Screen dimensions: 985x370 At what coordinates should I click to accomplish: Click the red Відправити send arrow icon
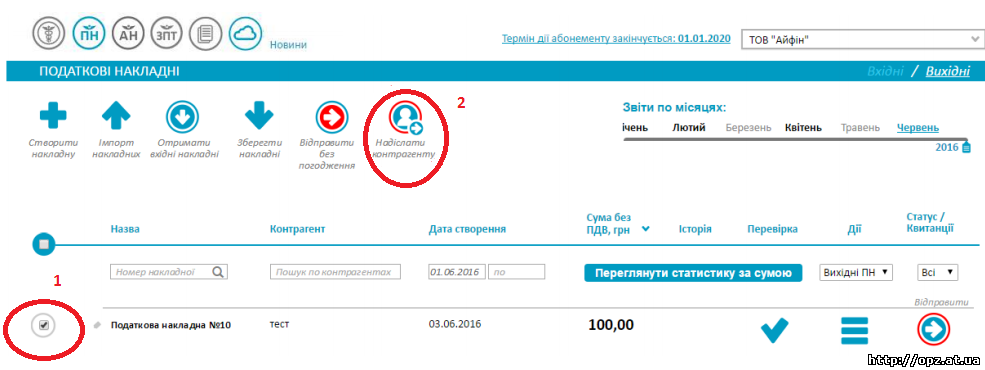[x=933, y=329]
